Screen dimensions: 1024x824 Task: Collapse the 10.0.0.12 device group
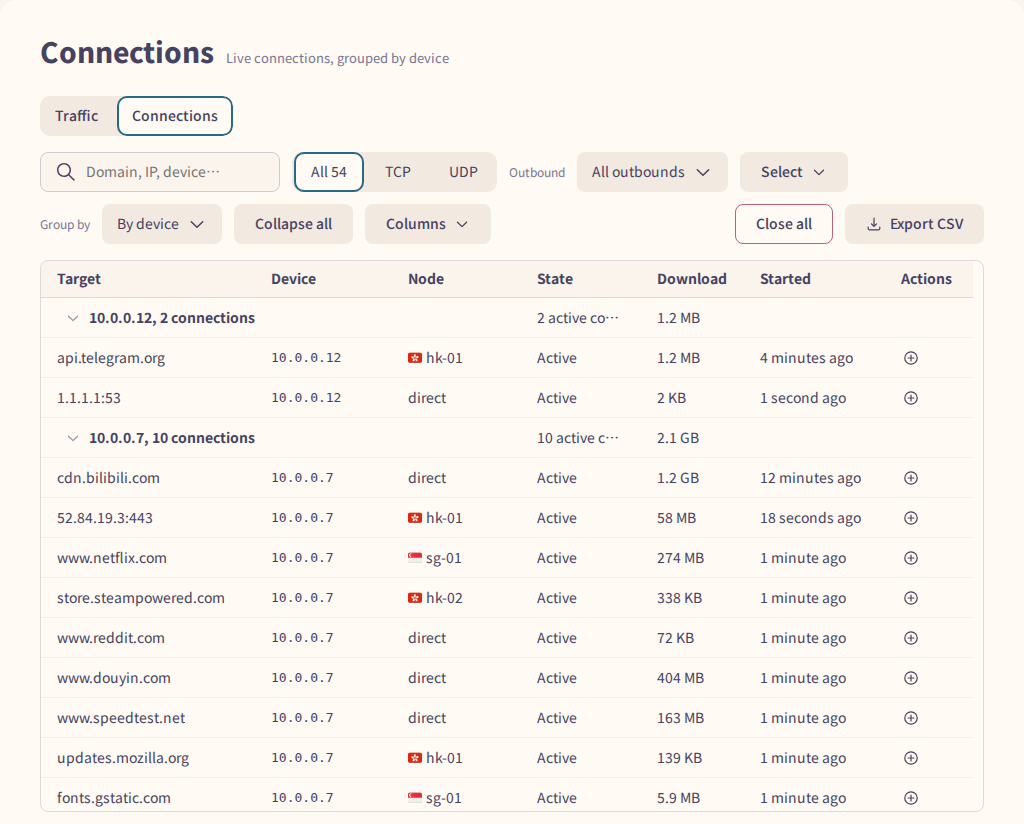(73, 318)
